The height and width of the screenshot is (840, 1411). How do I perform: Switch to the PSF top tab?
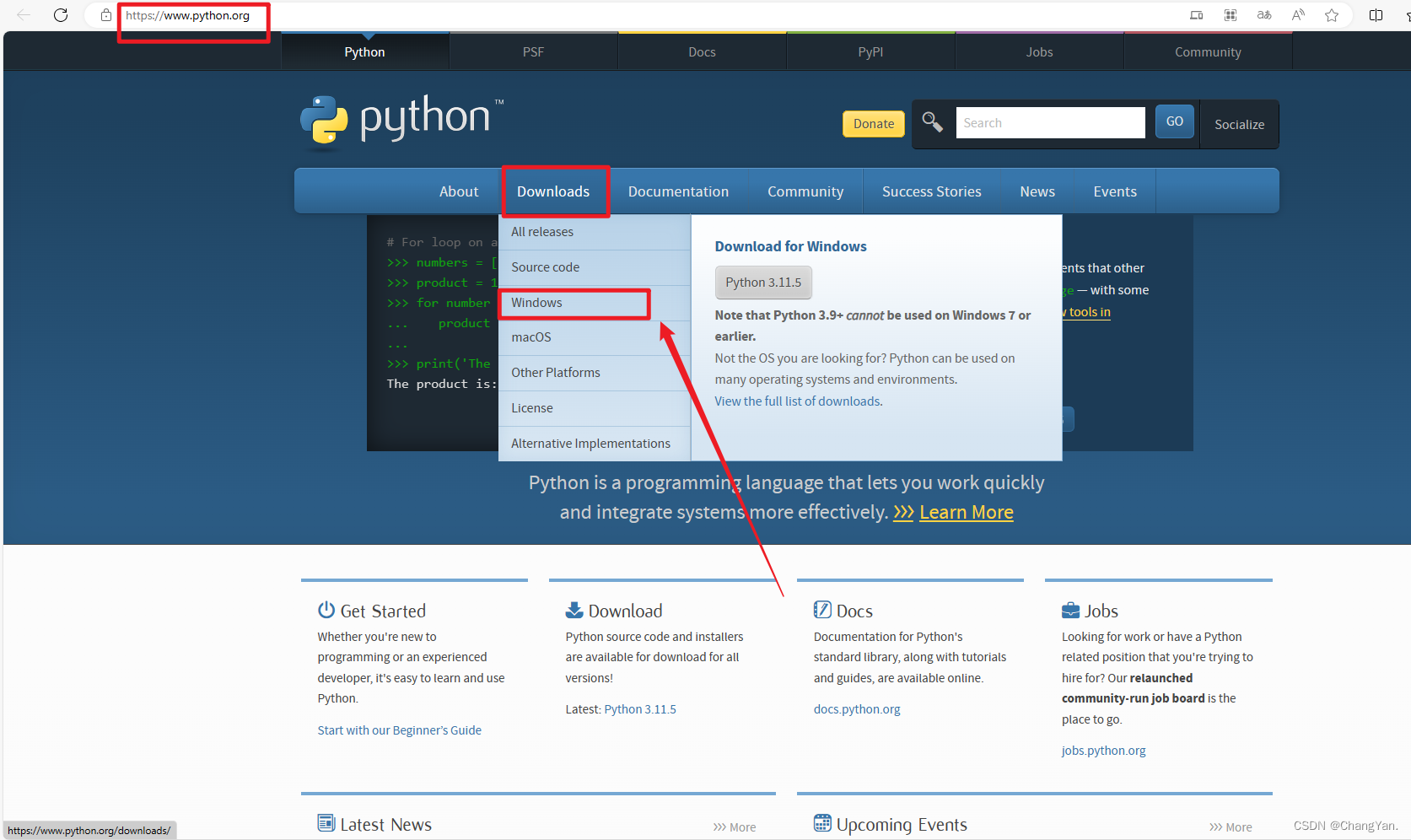pos(533,51)
